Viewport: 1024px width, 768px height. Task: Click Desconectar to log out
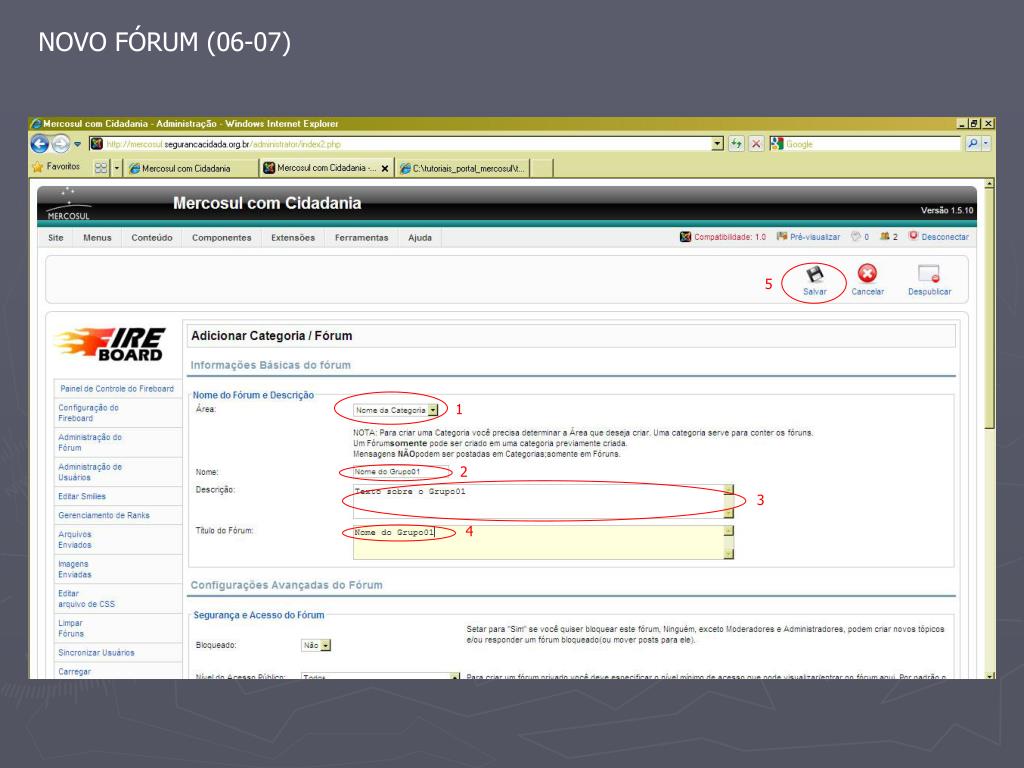click(938, 237)
